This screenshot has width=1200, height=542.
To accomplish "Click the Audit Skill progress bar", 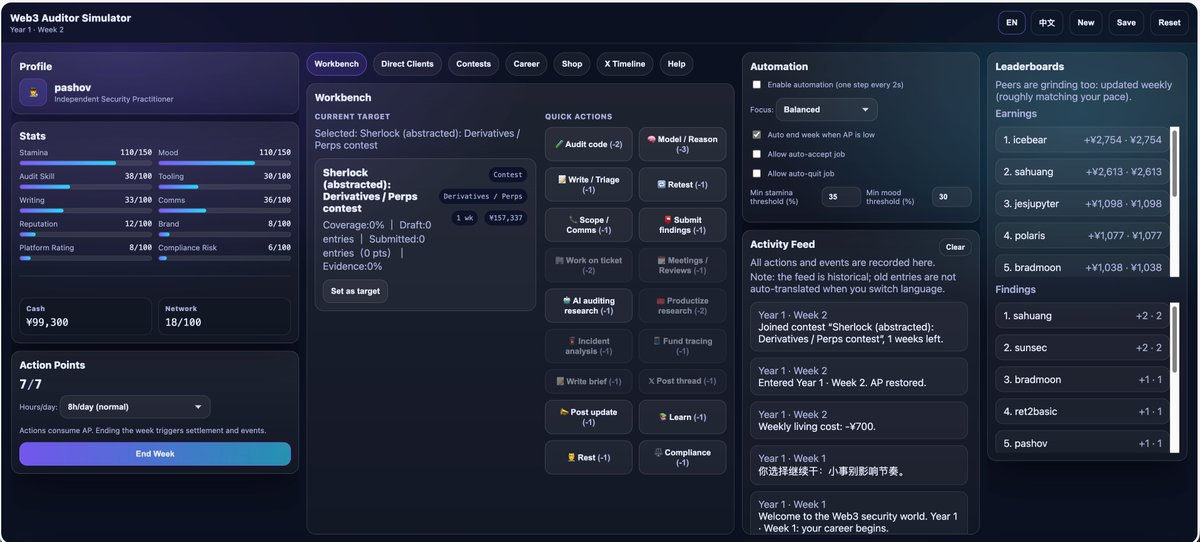I will (85, 186).
